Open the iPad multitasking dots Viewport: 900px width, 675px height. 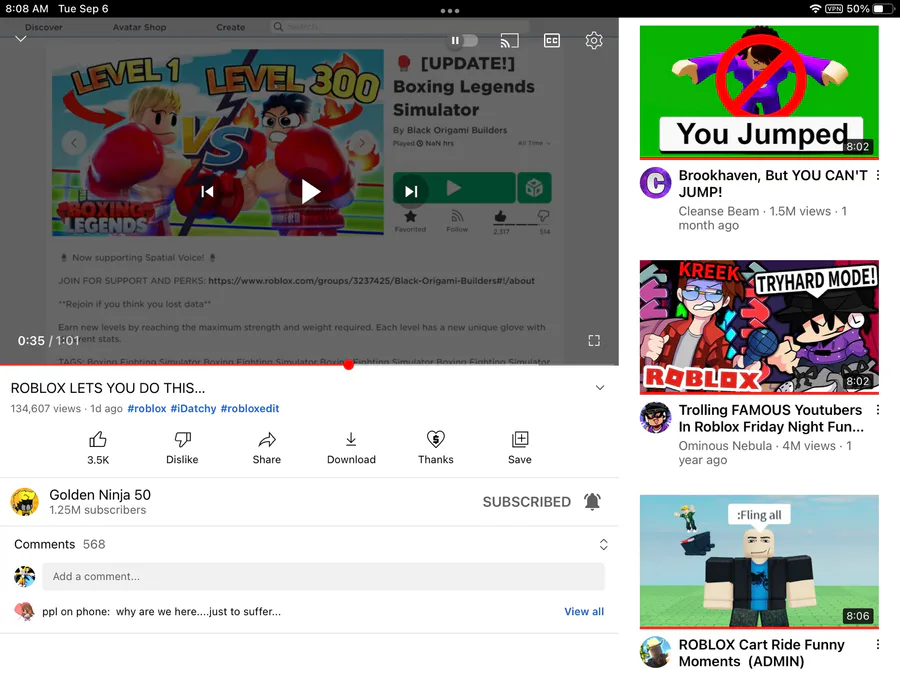click(450, 11)
